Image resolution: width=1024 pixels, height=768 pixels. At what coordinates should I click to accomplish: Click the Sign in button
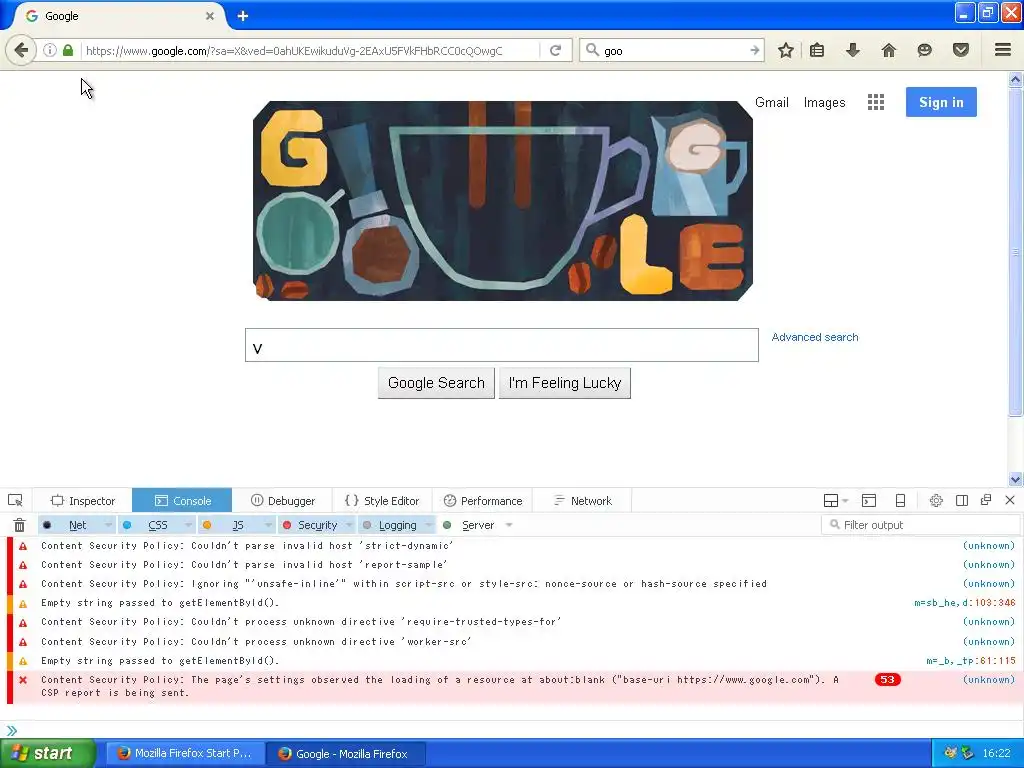tap(941, 102)
